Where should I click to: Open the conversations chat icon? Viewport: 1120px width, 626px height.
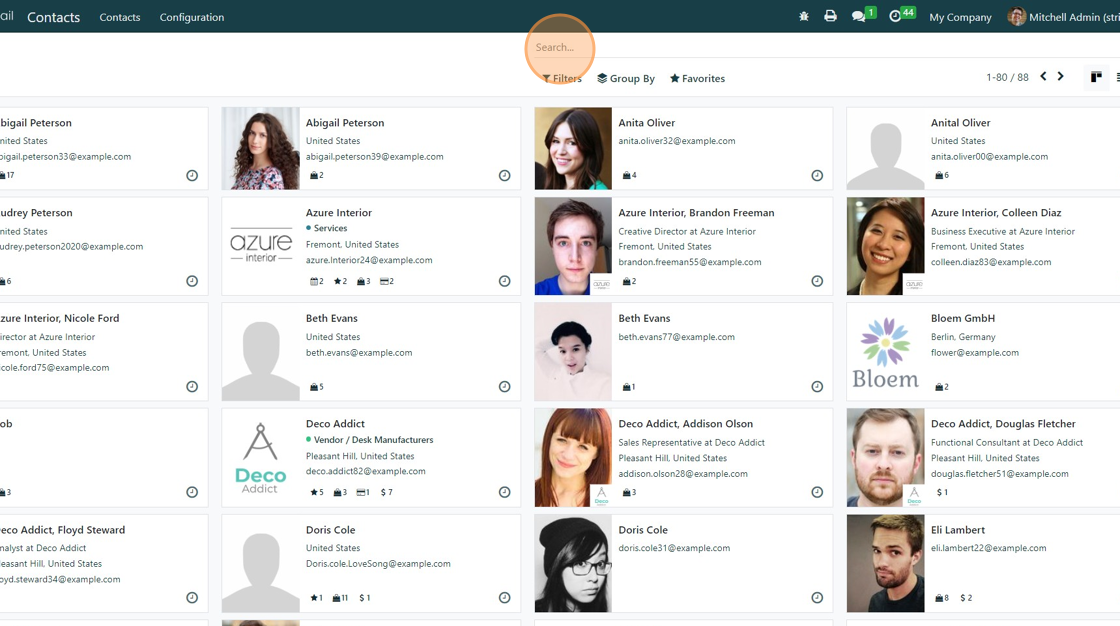pos(859,16)
